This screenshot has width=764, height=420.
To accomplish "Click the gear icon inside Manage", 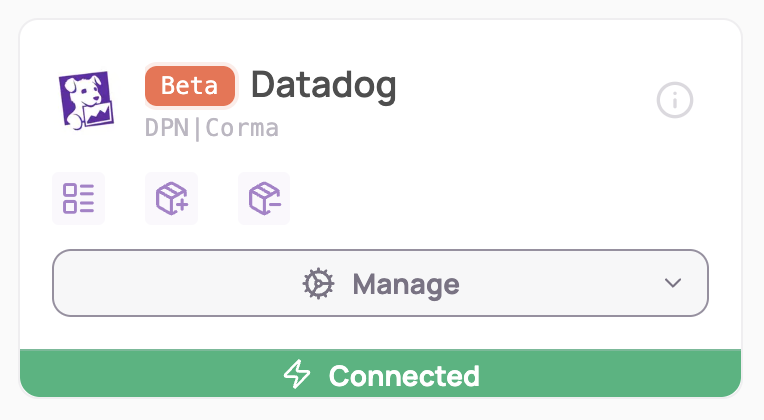I will tap(318, 284).
